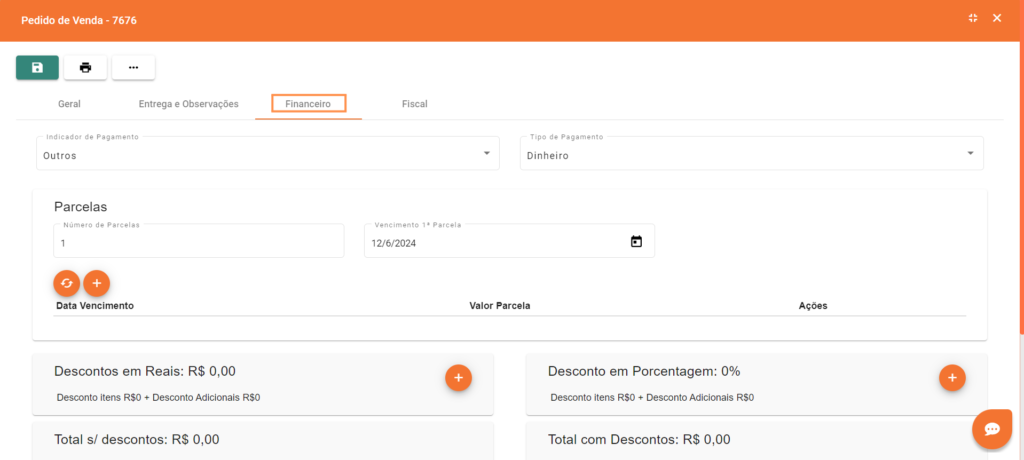1024x460 pixels.
Task: Click the green save icon button
Action: click(x=37, y=67)
